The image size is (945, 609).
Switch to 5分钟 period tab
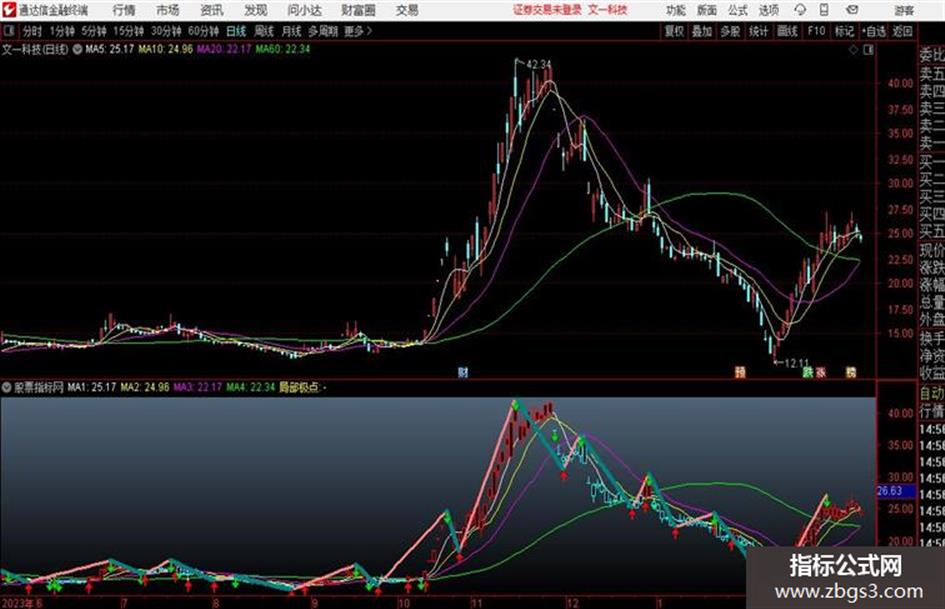94,31
